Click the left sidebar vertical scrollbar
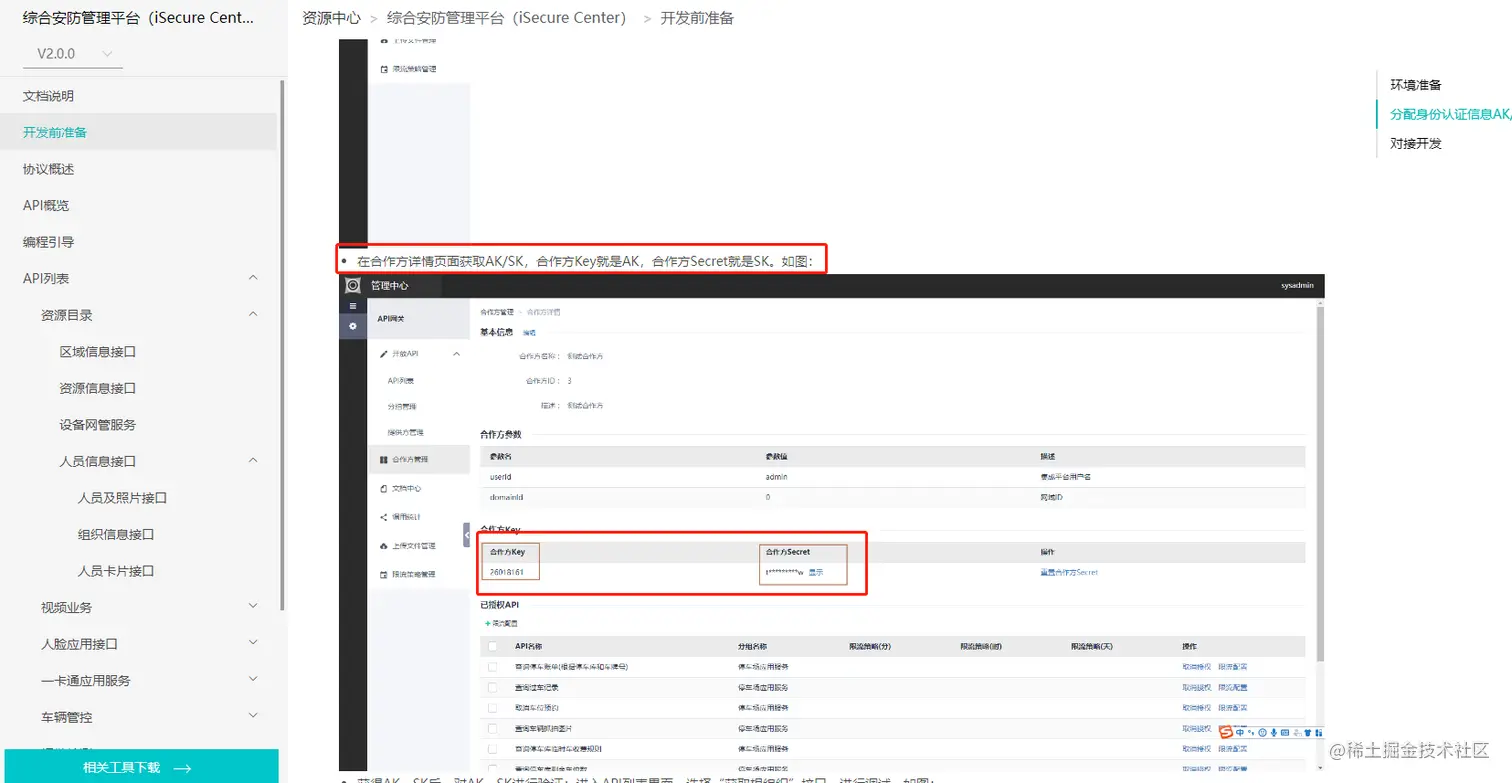 tap(282, 345)
